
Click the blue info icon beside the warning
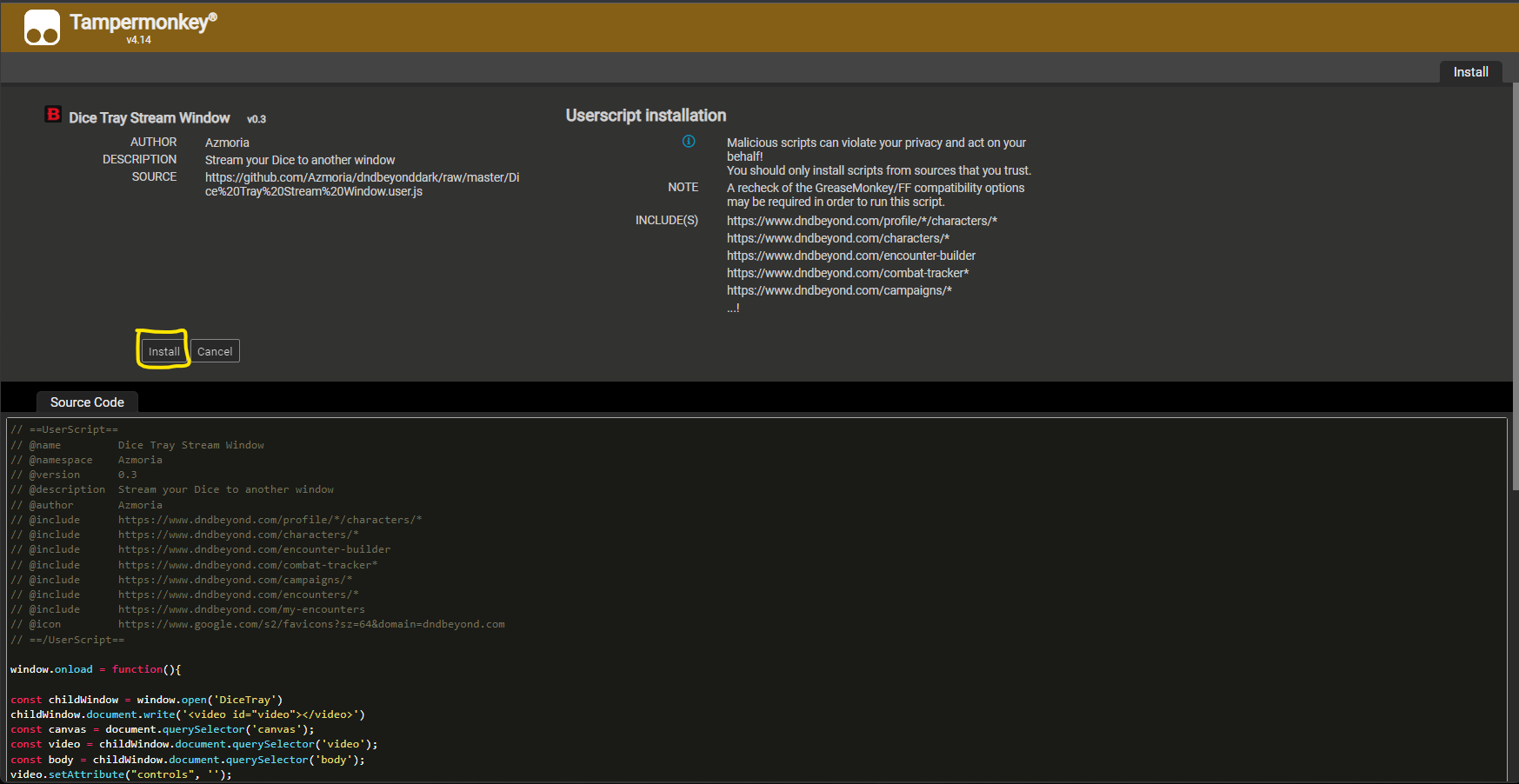tap(689, 141)
